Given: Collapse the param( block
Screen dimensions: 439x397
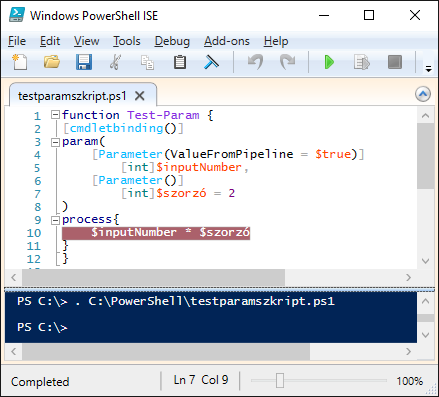Looking at the screenshot, I should [55, 143].
